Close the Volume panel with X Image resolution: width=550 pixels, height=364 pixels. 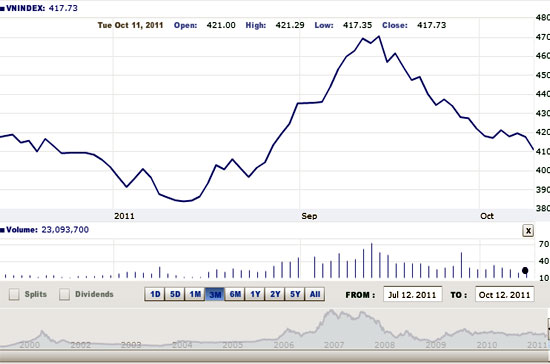528,231
